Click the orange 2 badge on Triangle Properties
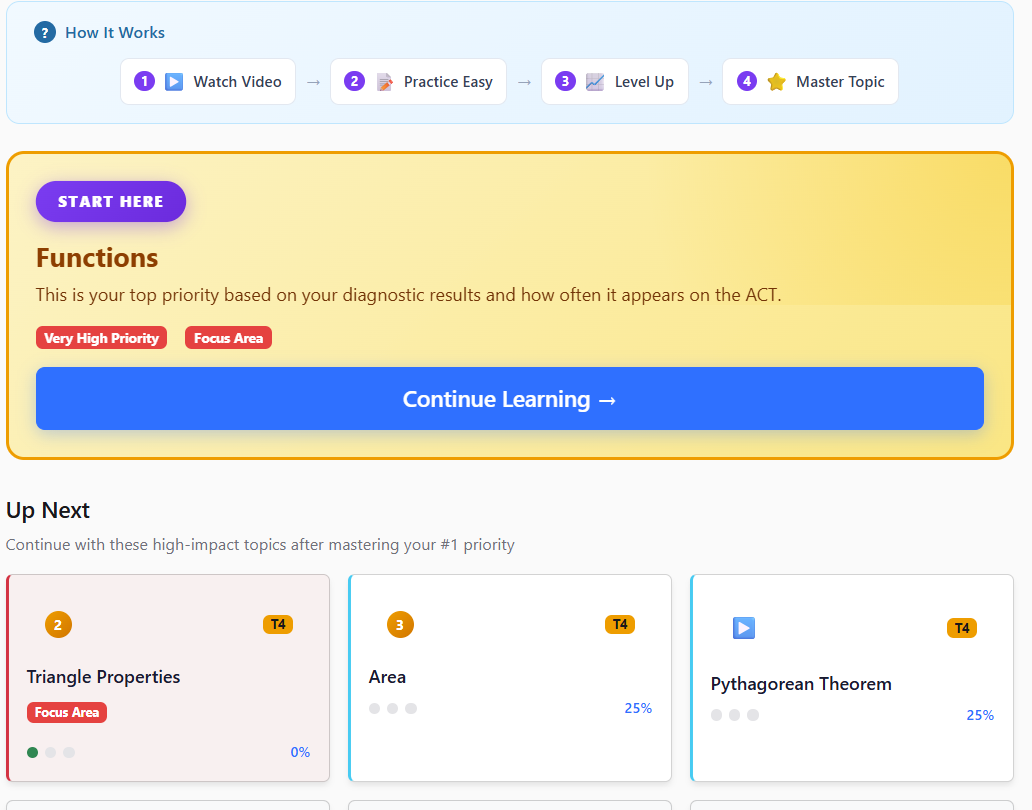The height and width of the screenshot is (810, 1032). tap(58, 624)
